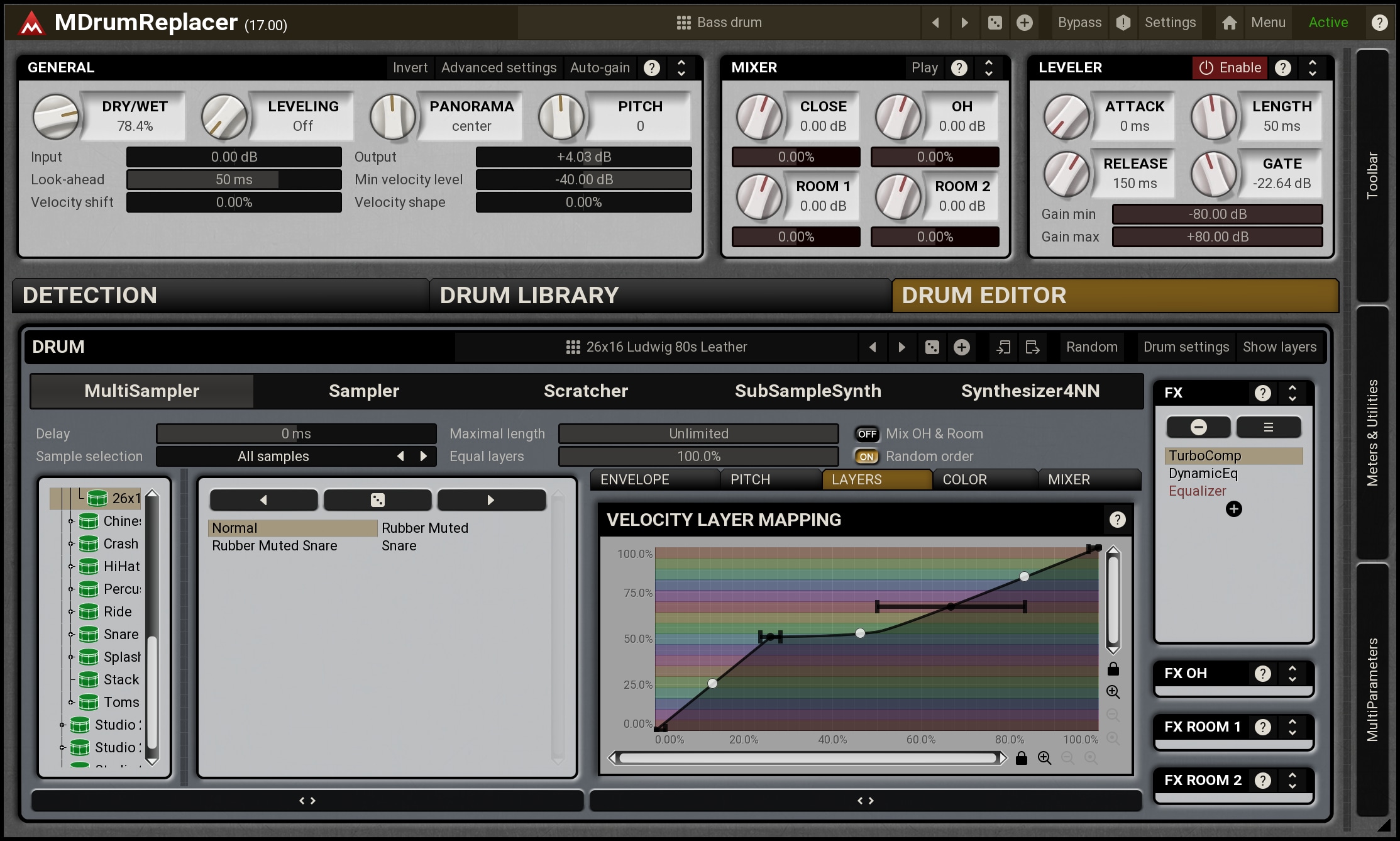This screenshot has height=841, width=1400.
Task: Toggle the Leveler Enable button
Action: [1230, 68]
